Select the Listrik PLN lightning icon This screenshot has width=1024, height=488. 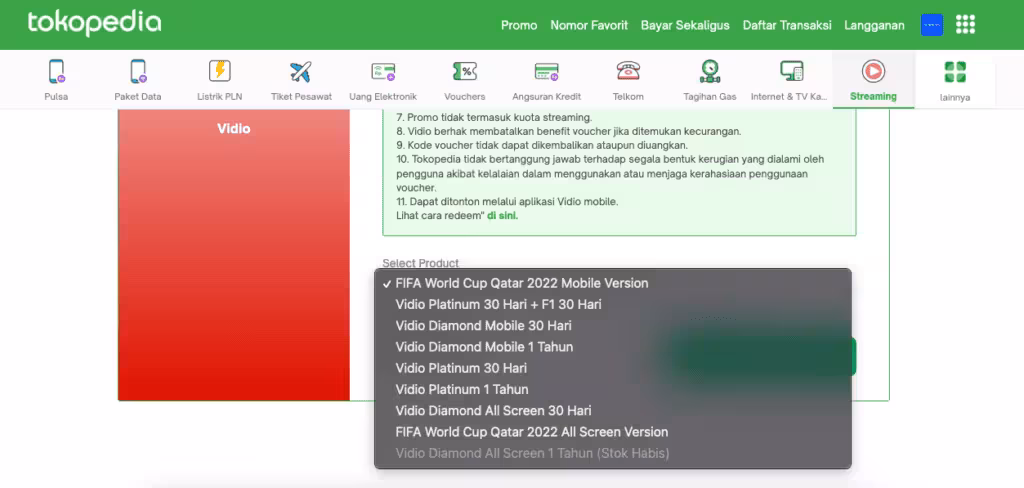219,71
